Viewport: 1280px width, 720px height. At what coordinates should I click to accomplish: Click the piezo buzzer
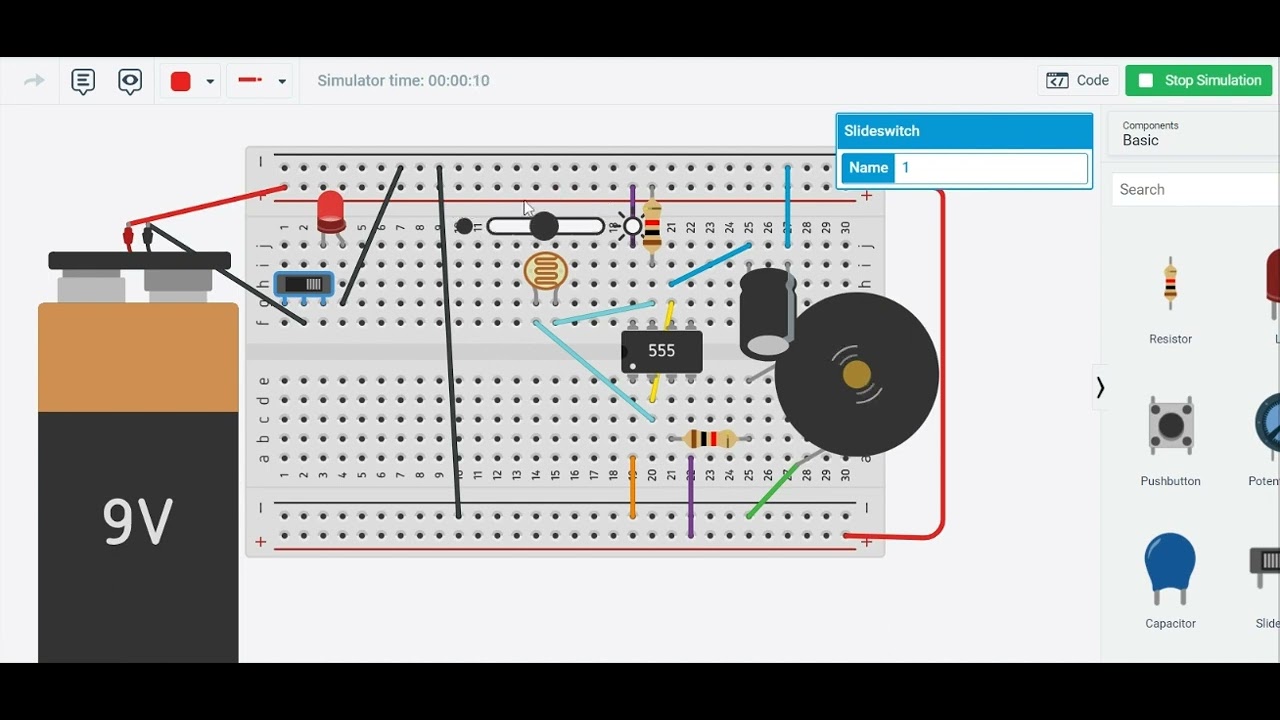tap(857, 374)
